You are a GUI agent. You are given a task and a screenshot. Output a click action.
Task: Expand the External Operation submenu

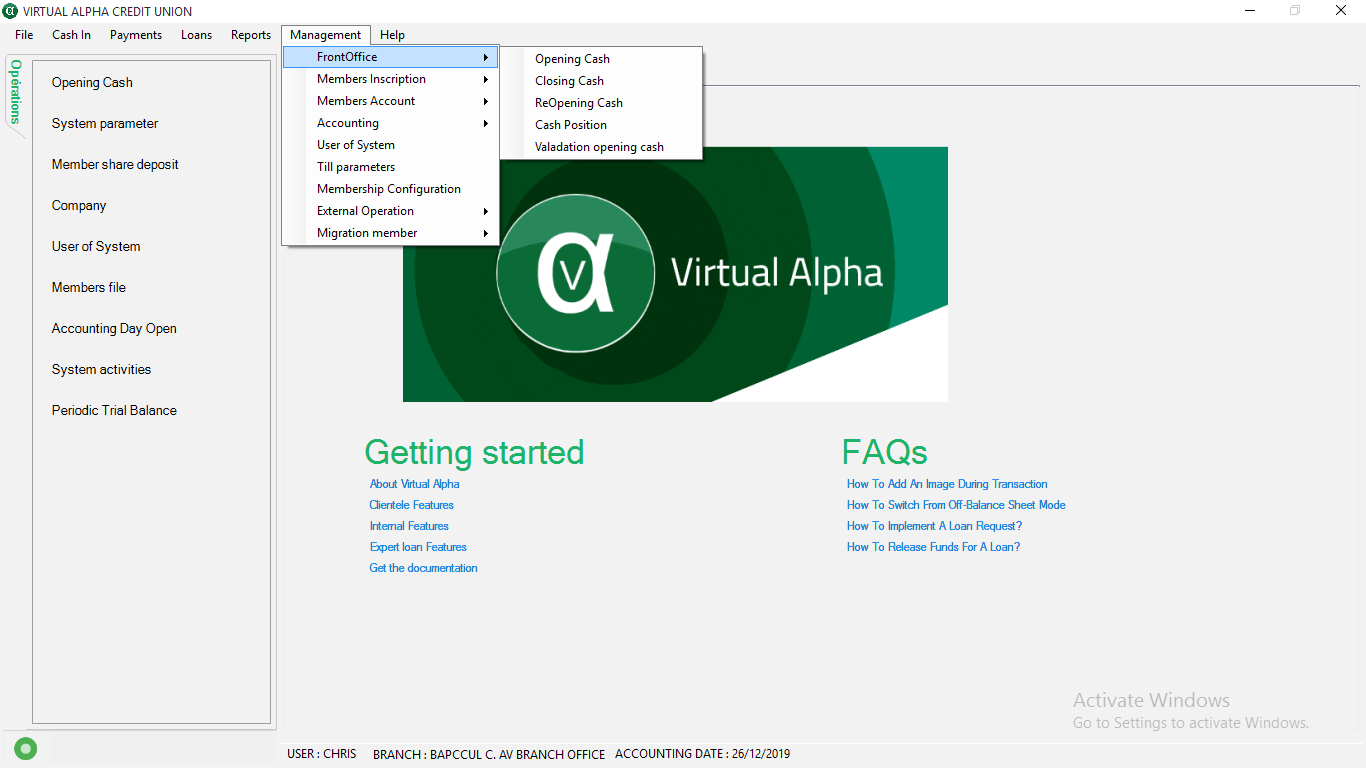391,211
